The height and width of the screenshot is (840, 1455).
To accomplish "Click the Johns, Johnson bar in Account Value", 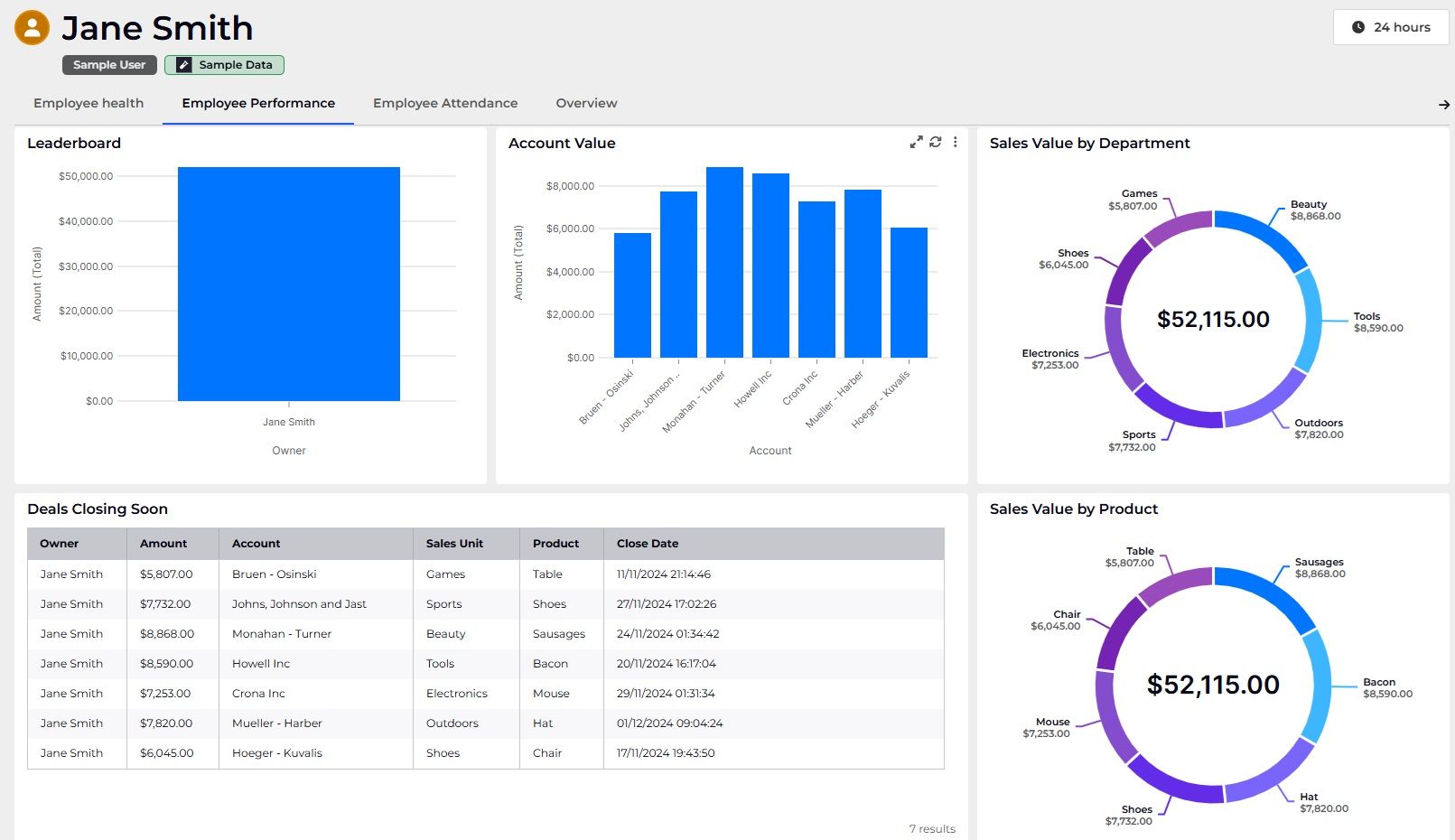I will coord(678,275).
